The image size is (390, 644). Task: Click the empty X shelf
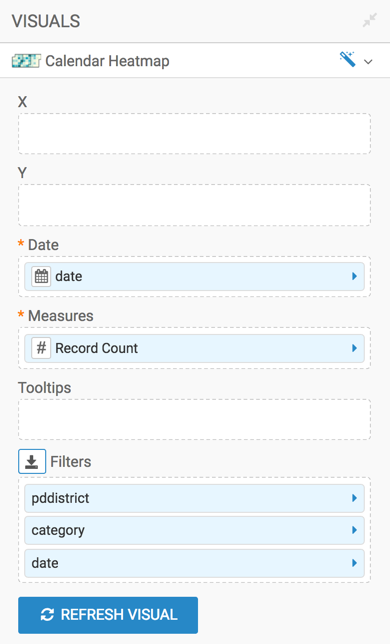(195, 134)
